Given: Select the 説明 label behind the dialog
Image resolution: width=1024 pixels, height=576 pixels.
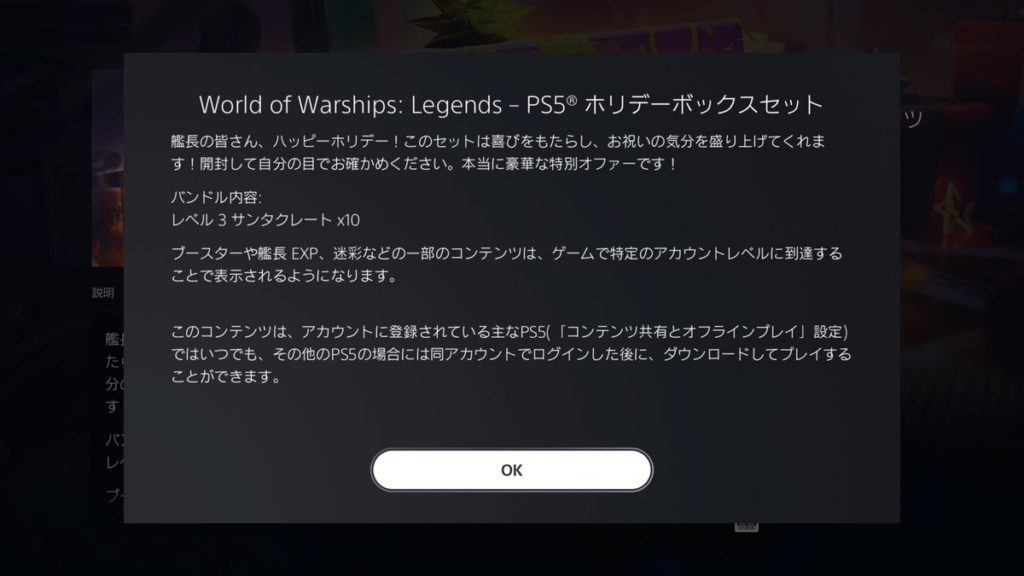Looking at the screenshot, I should coord(103,293).
